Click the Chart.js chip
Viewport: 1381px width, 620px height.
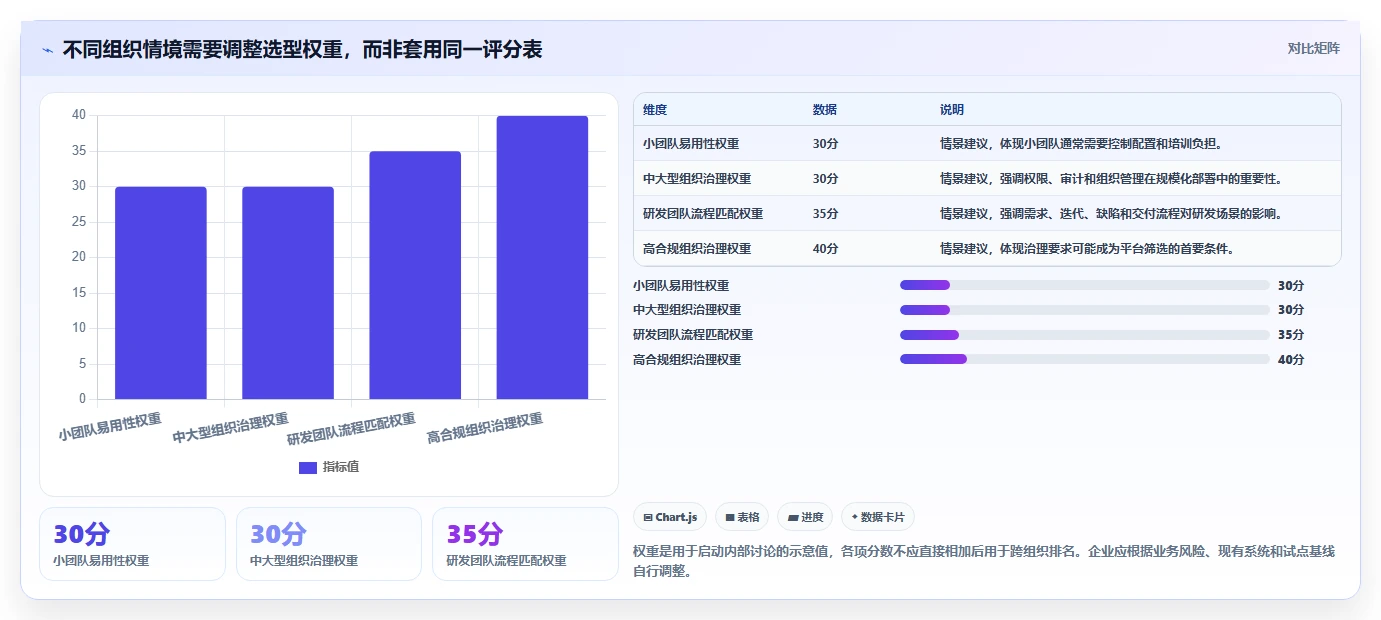(670, 517)
